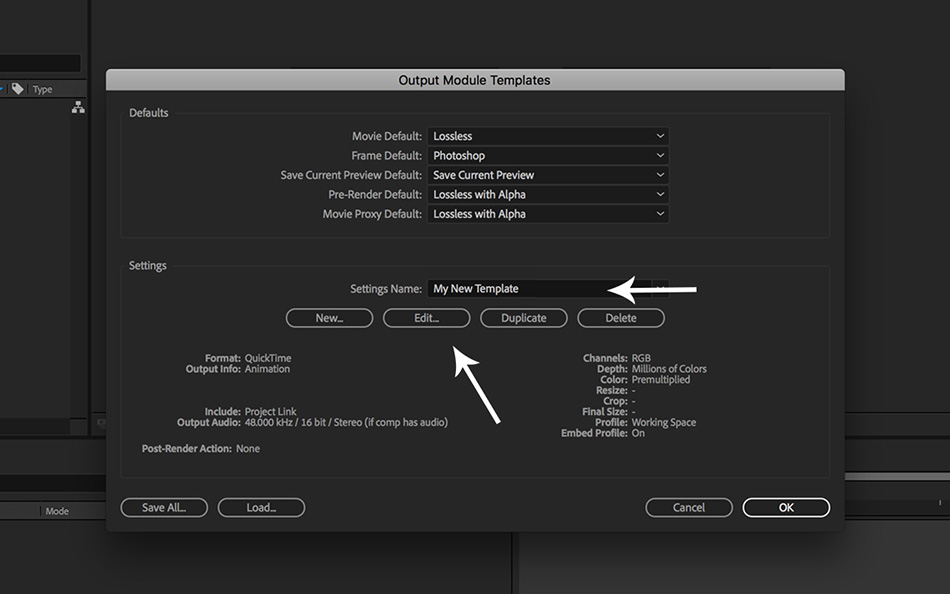Open the project flowchart view icon
The width and height of the screenshot is (950, 594).
[x=78, y=108]
